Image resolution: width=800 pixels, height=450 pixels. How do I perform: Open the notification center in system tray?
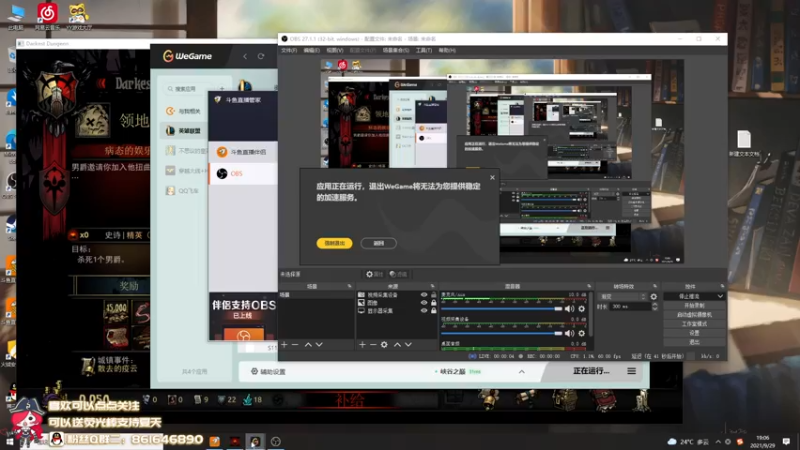786,441
